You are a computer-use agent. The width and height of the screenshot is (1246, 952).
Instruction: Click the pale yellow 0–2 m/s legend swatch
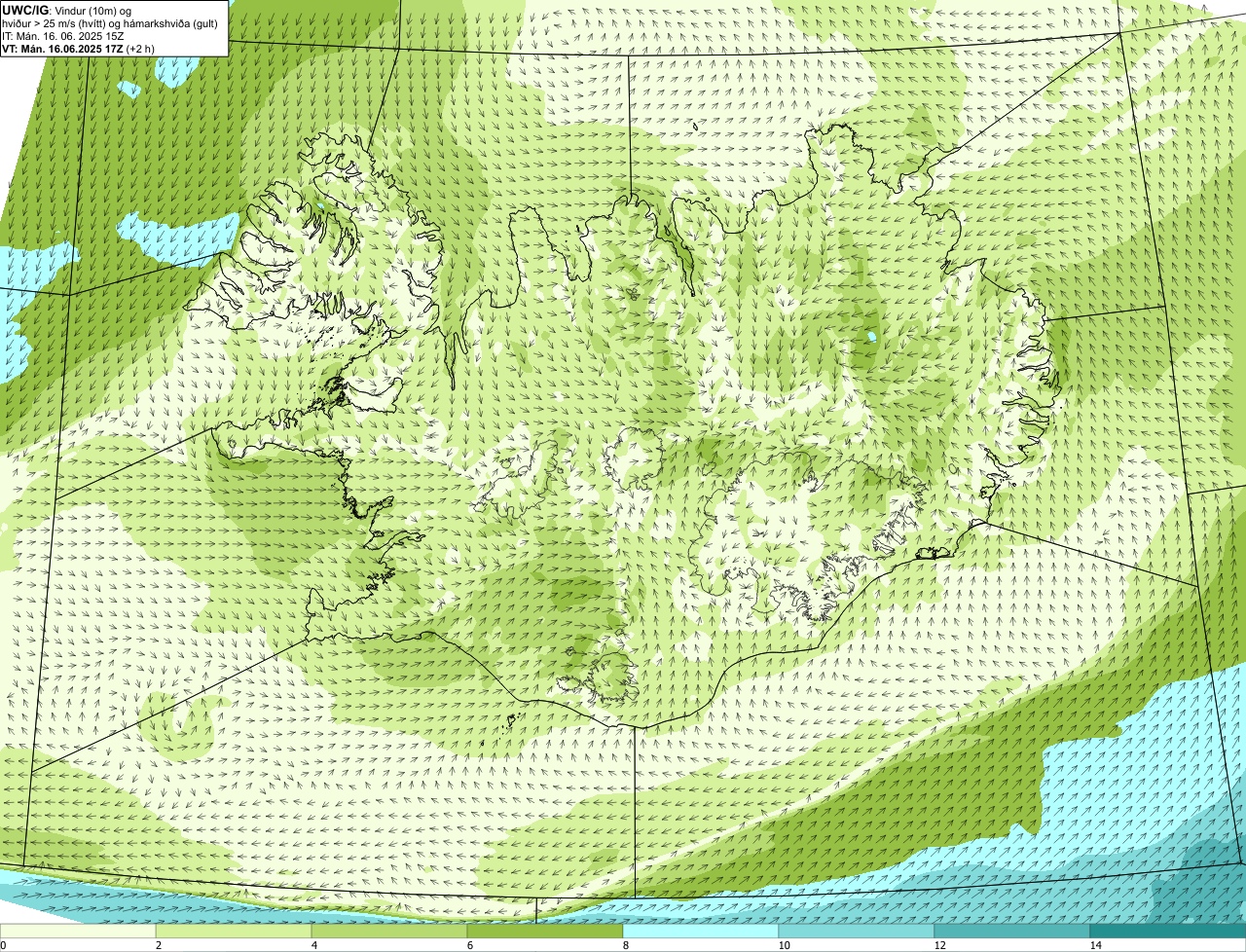point(78,931)
